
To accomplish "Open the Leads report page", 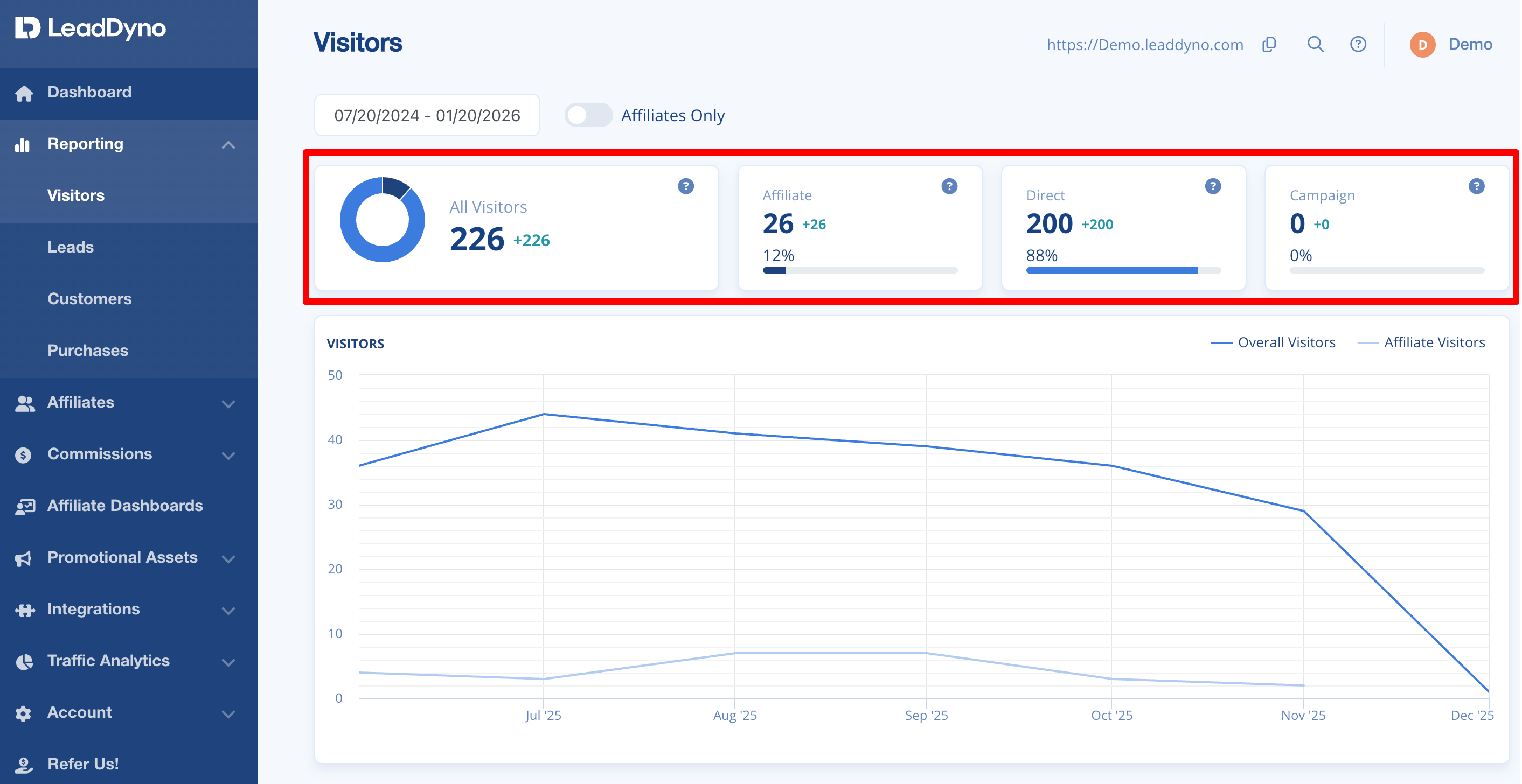I will click(x=71, y=247).
